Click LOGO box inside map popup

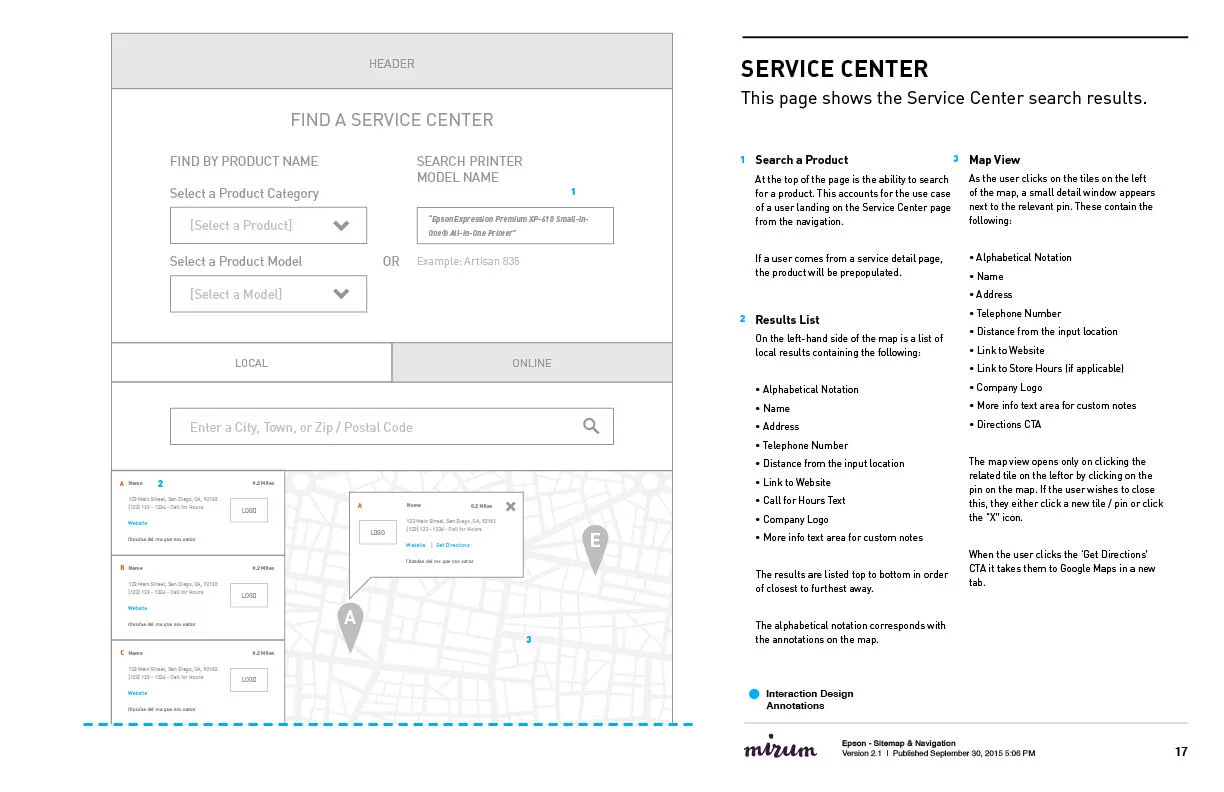pyautogui.click(x=378, y=532)
